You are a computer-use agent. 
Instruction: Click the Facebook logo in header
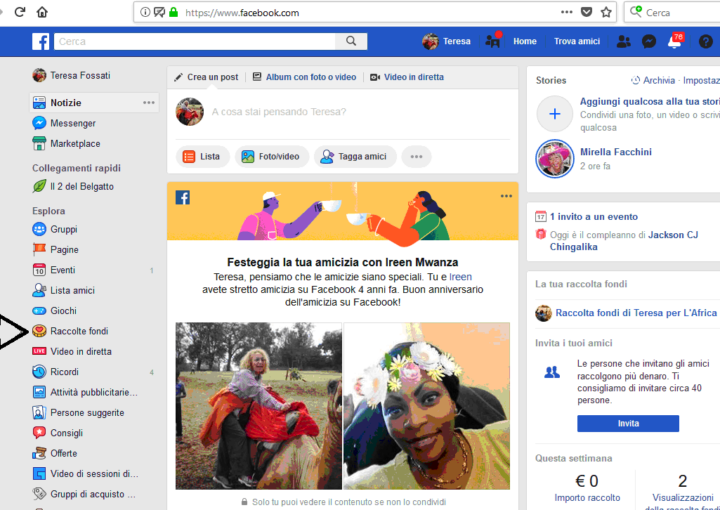click(41, 41)
